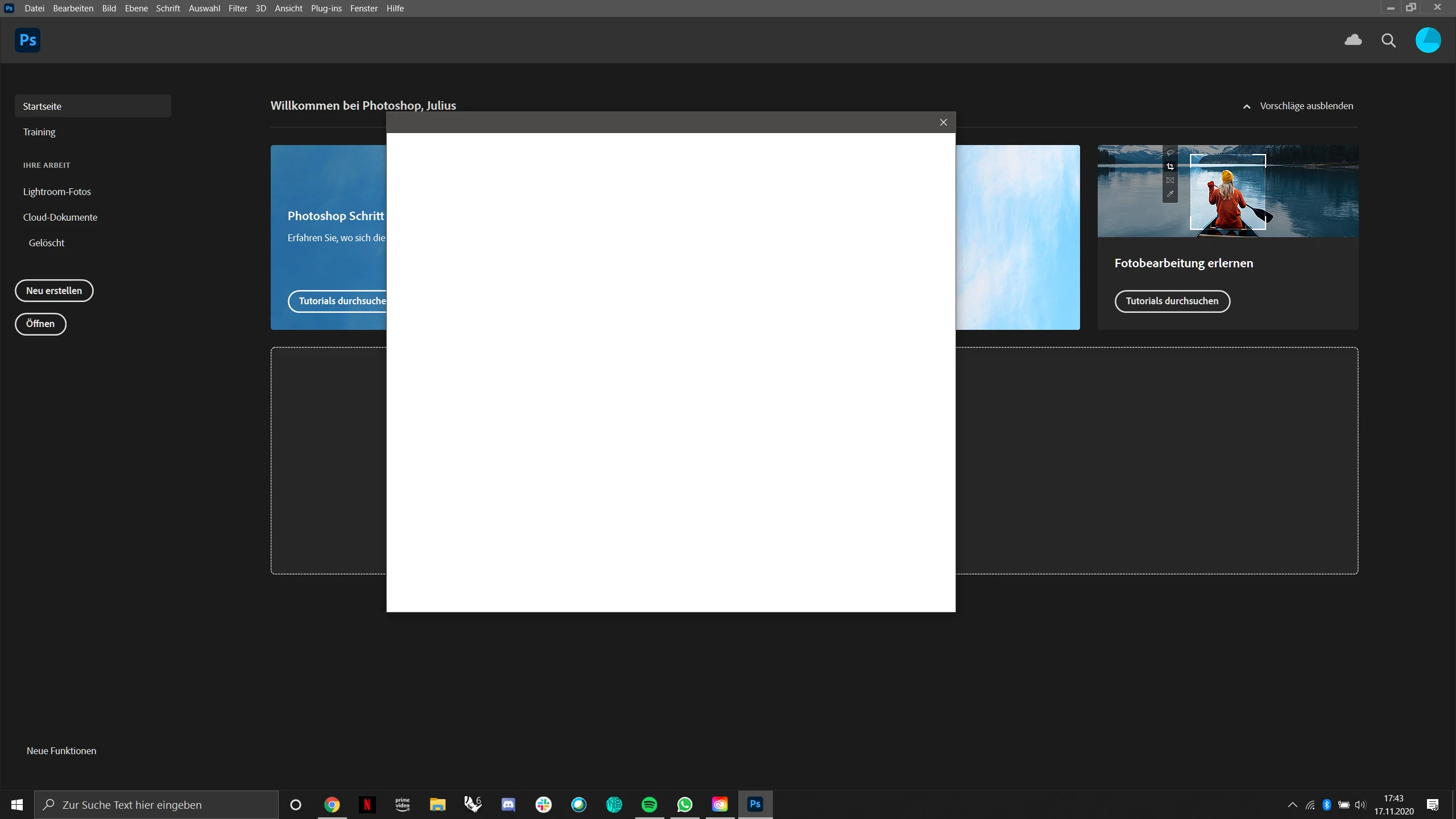Click the search magnifier icon
Image resolution: width=1456 pixels, height=819 pixels.
point(1388,40)
